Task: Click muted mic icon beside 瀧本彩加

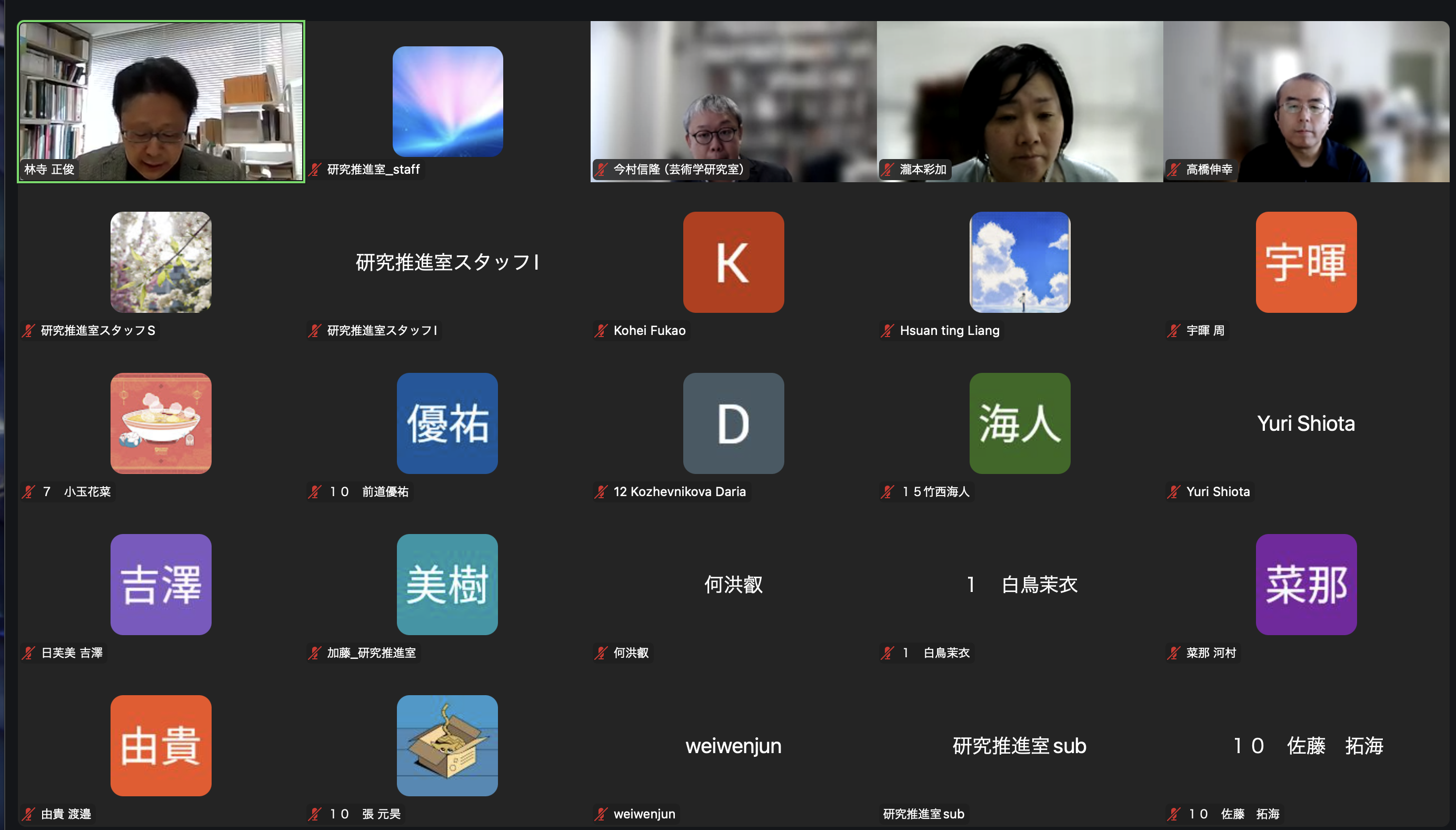Action: [x=888, y=169]
